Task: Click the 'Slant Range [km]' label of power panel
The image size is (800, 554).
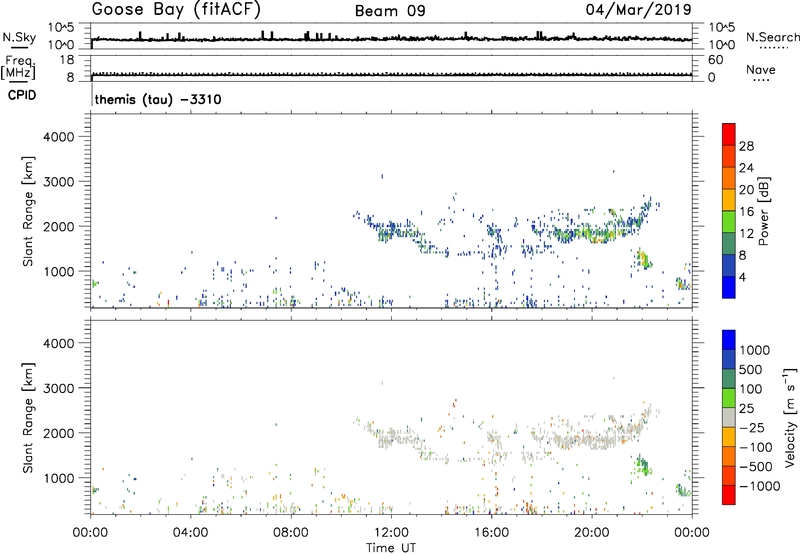Action: click(28, 212)
